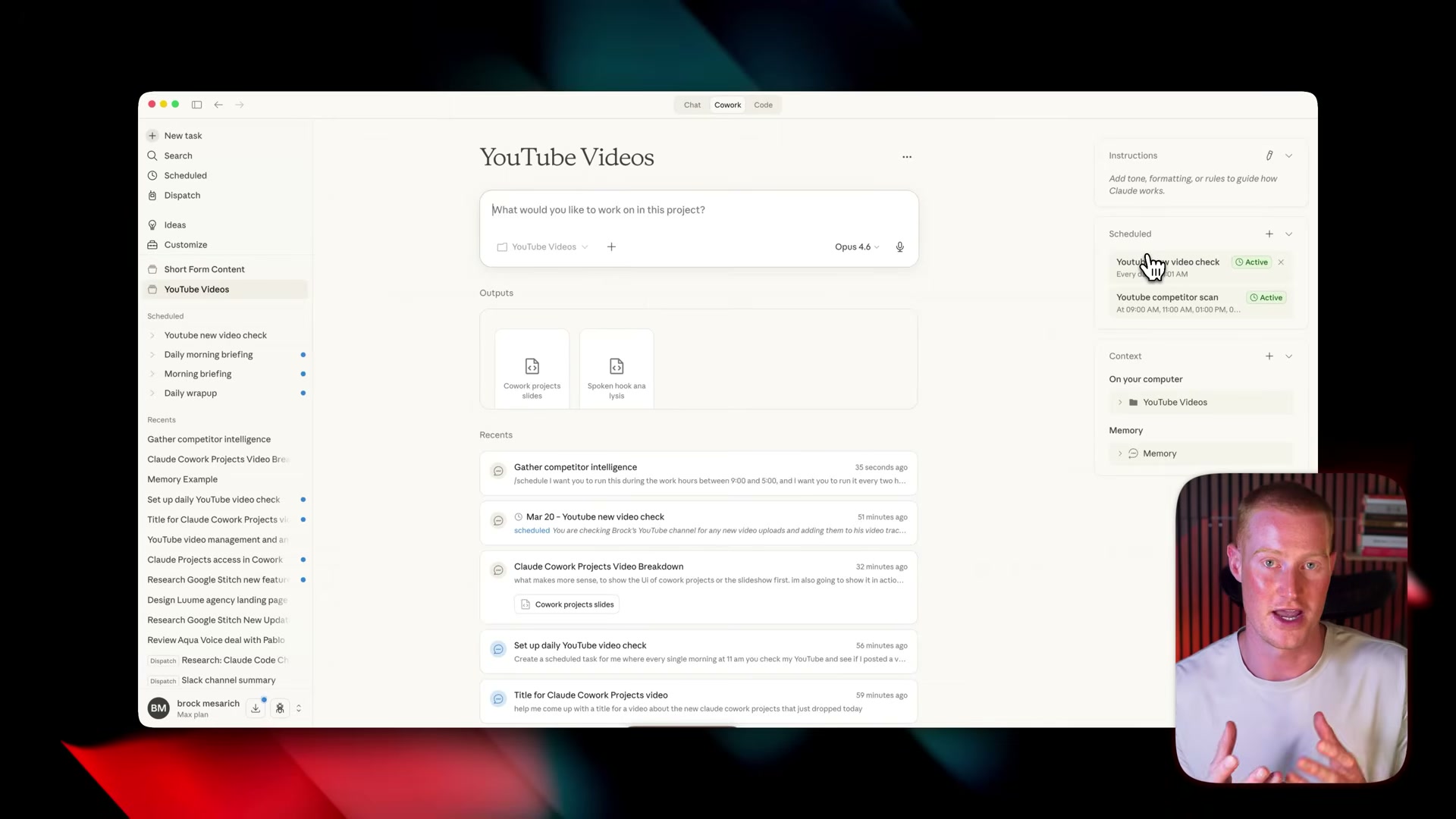Open the Set up daily YouTube video check card

click(698, 652)
